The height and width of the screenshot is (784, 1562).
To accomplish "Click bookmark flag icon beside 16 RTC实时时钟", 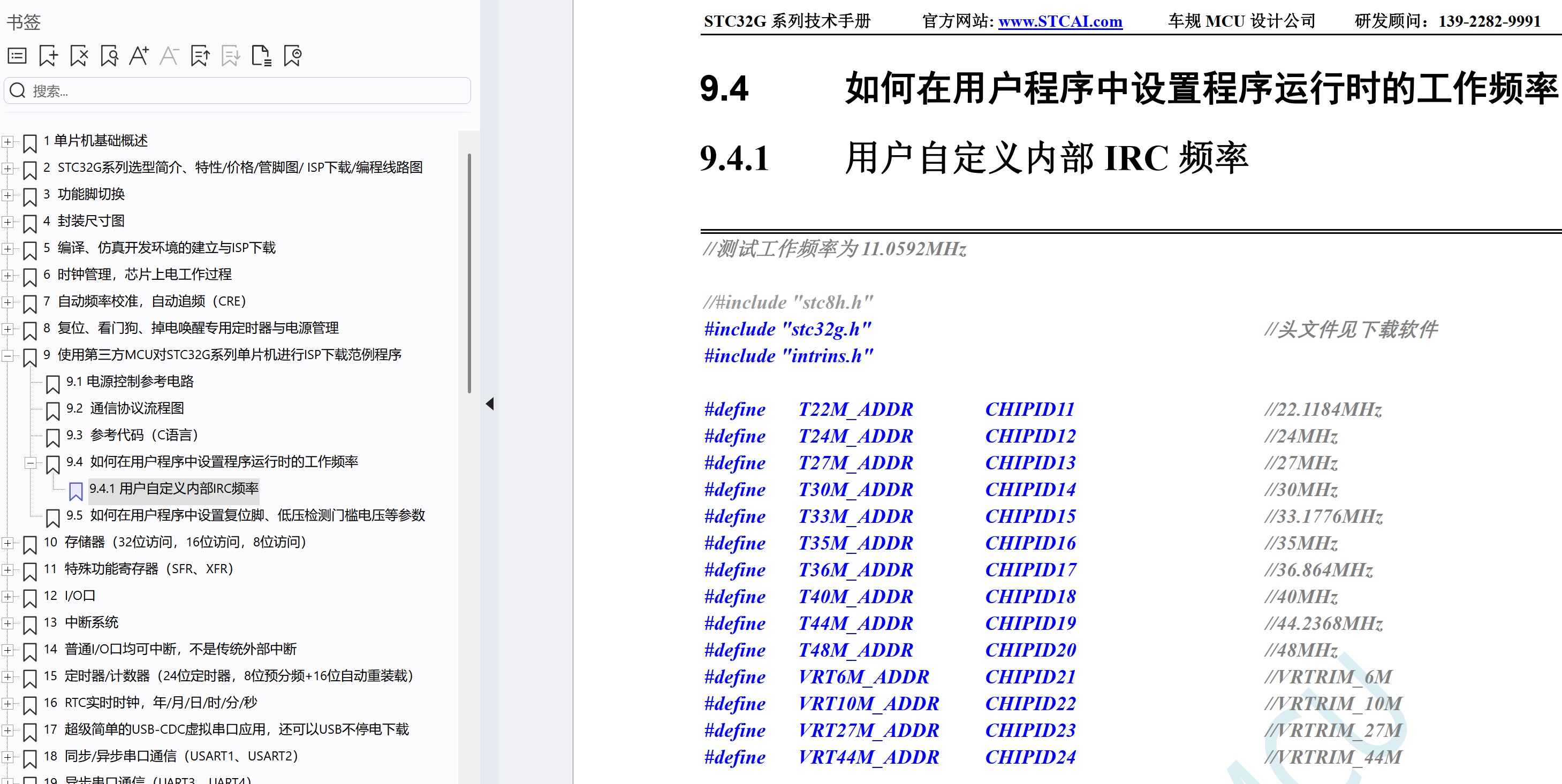I will [x=30, y=705].
